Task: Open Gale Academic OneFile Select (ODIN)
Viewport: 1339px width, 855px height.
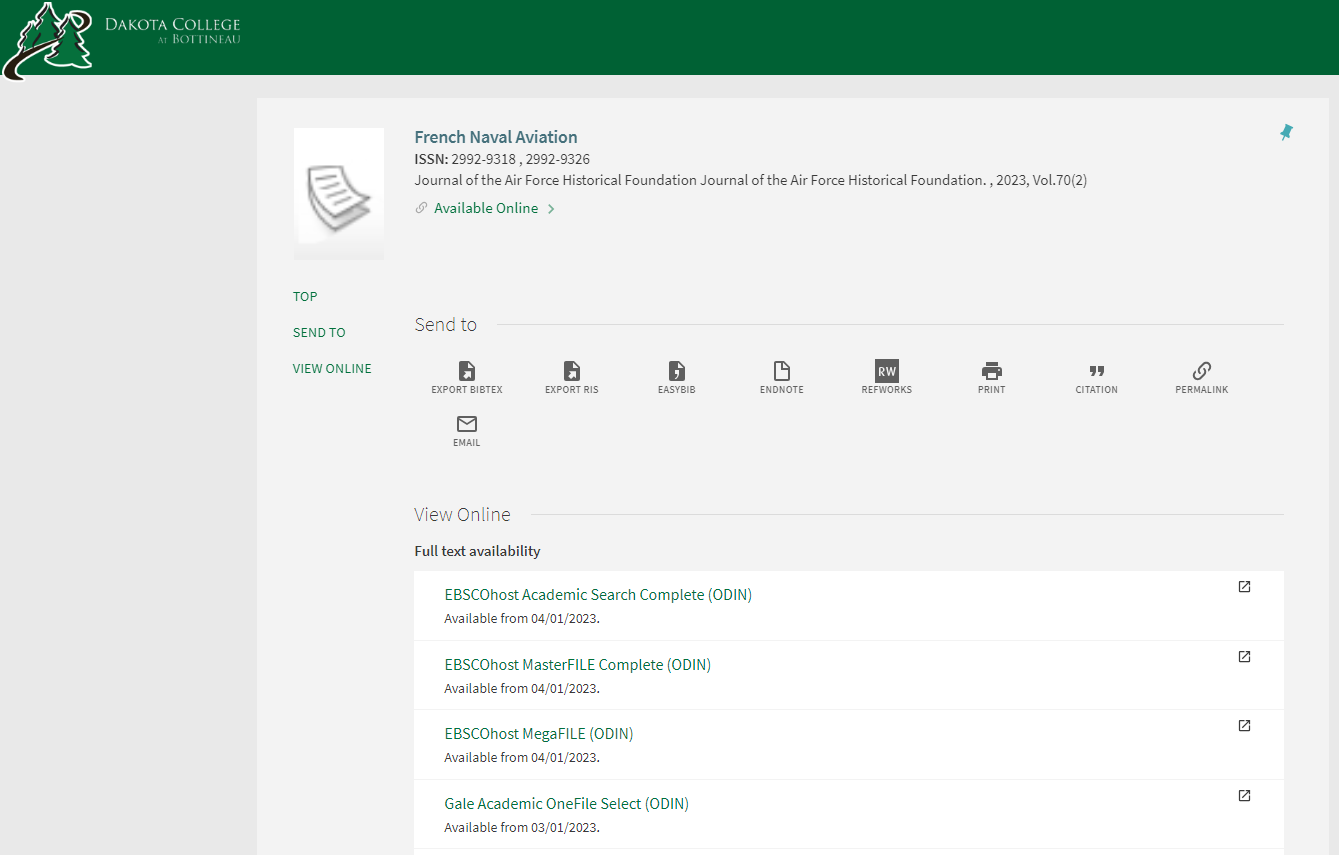Action: click(x=567, y=803)
